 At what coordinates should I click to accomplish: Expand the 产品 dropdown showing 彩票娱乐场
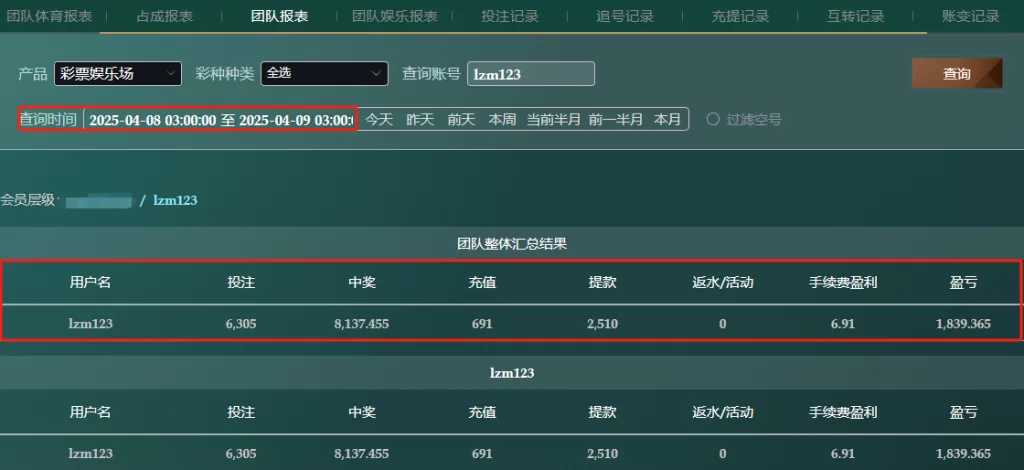click(x=117, y=73)
